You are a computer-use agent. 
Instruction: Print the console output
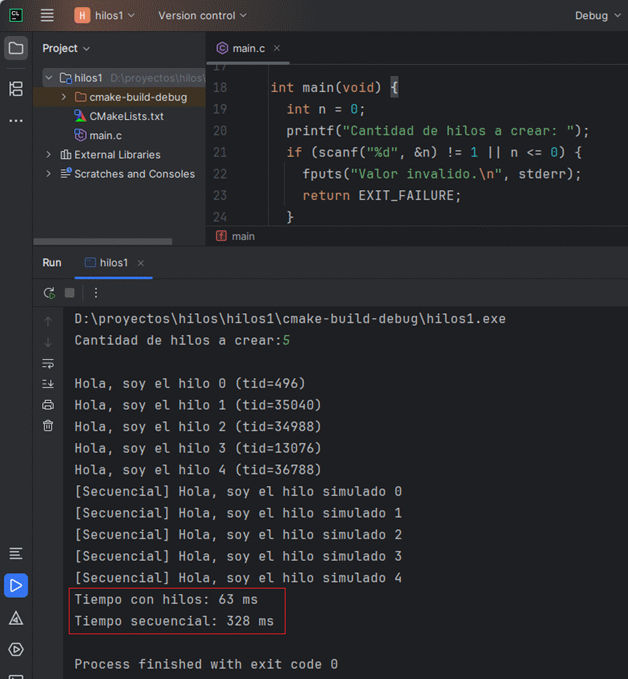(x=48, y=405)
